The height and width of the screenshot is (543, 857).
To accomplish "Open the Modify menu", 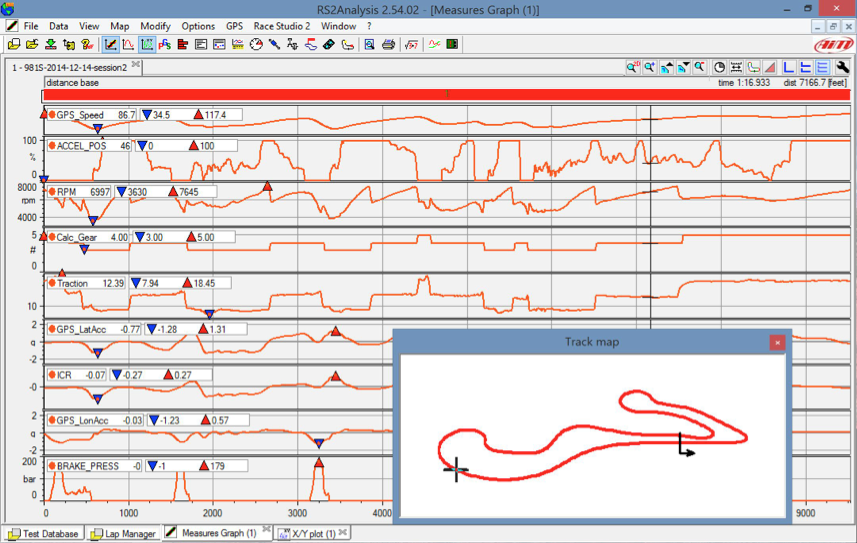I will 155,26.
